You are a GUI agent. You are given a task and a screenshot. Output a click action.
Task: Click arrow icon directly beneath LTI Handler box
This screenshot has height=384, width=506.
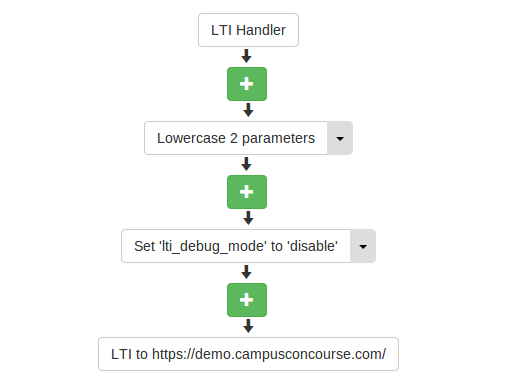click(246, 56)
